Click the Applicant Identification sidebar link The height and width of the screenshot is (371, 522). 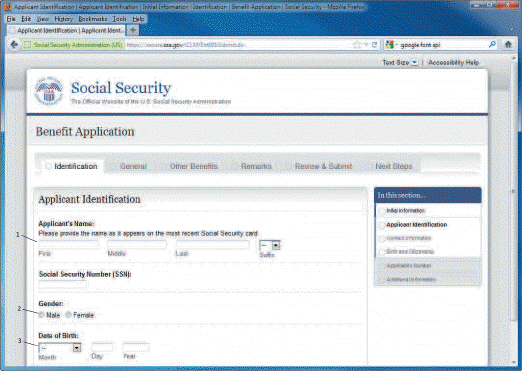coord(416,225)
